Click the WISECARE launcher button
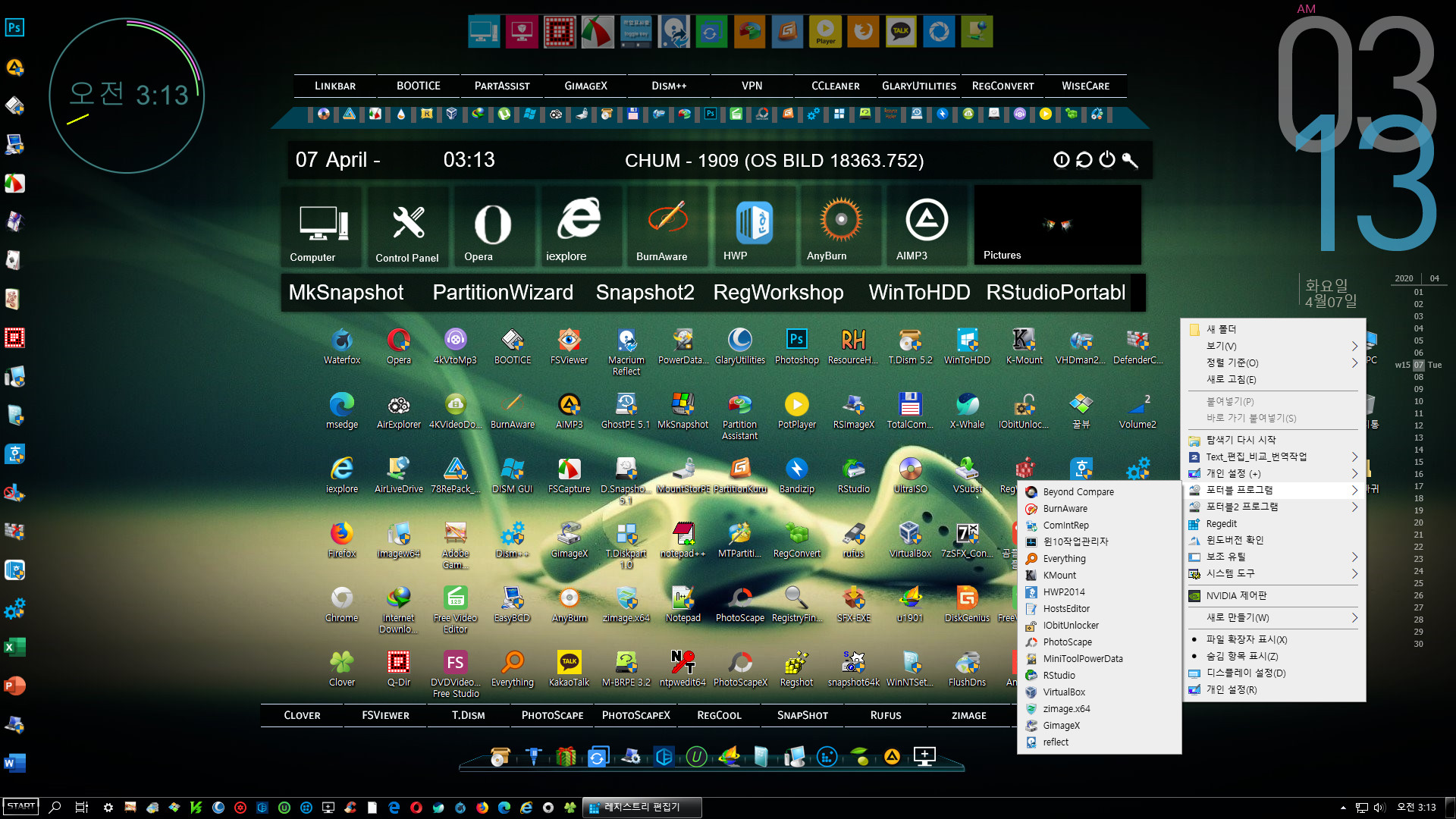The height and width of the screenshot is (819, 1456). [1085, 86]
